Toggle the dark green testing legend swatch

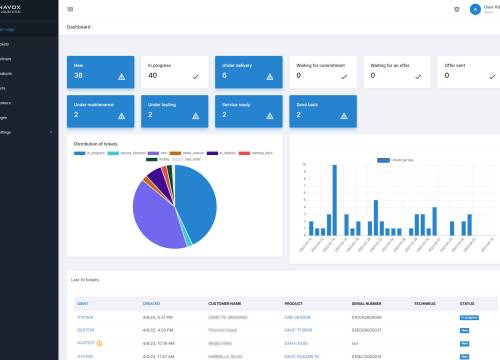click(x=152, y=159)
